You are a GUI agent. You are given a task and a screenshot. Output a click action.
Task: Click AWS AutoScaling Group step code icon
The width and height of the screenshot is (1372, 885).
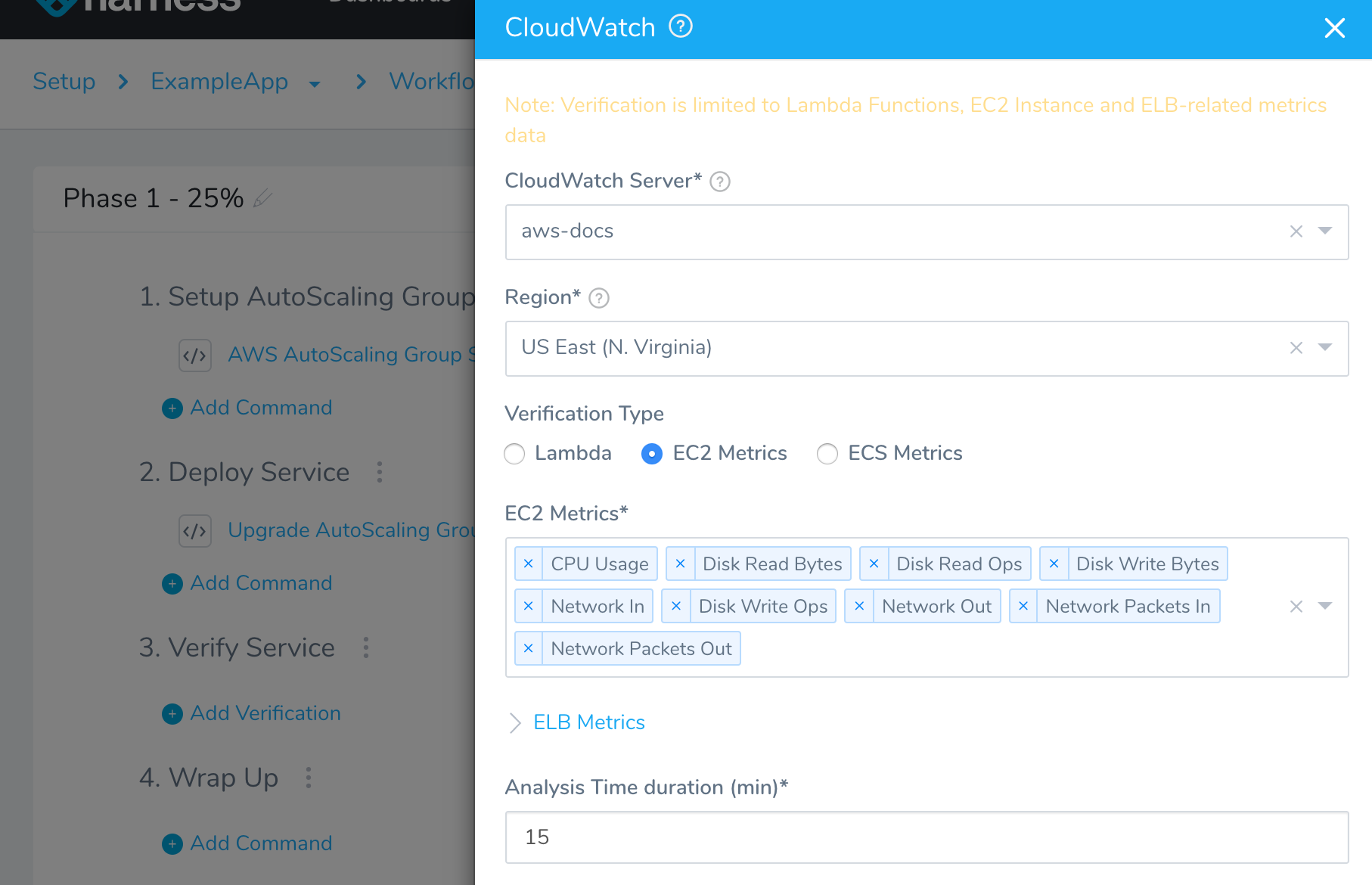click(195, 356)
